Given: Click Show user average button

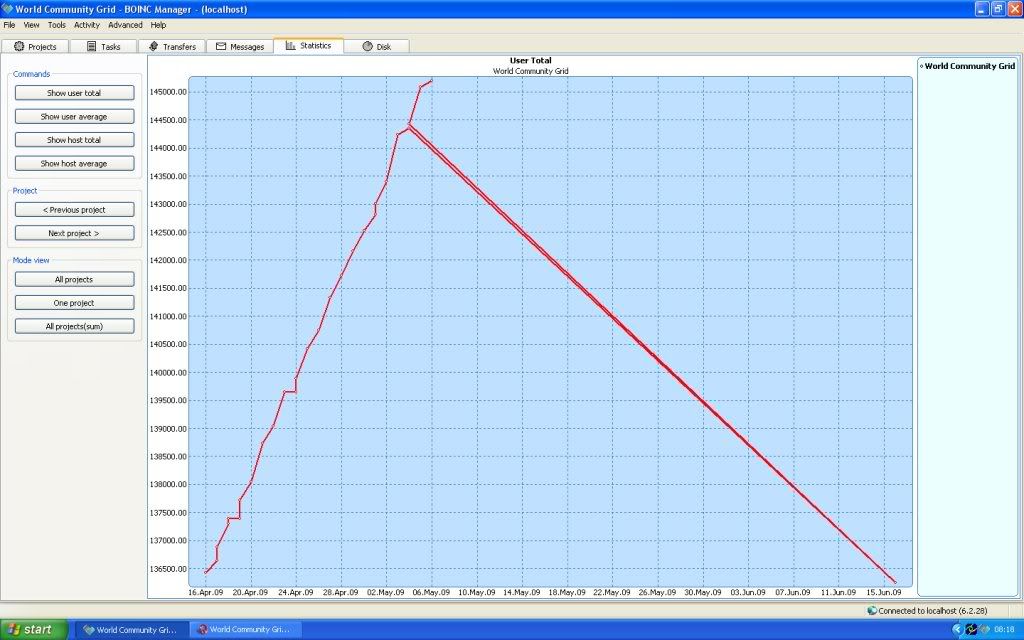Looking at the screenshot, I should (74, 116).
